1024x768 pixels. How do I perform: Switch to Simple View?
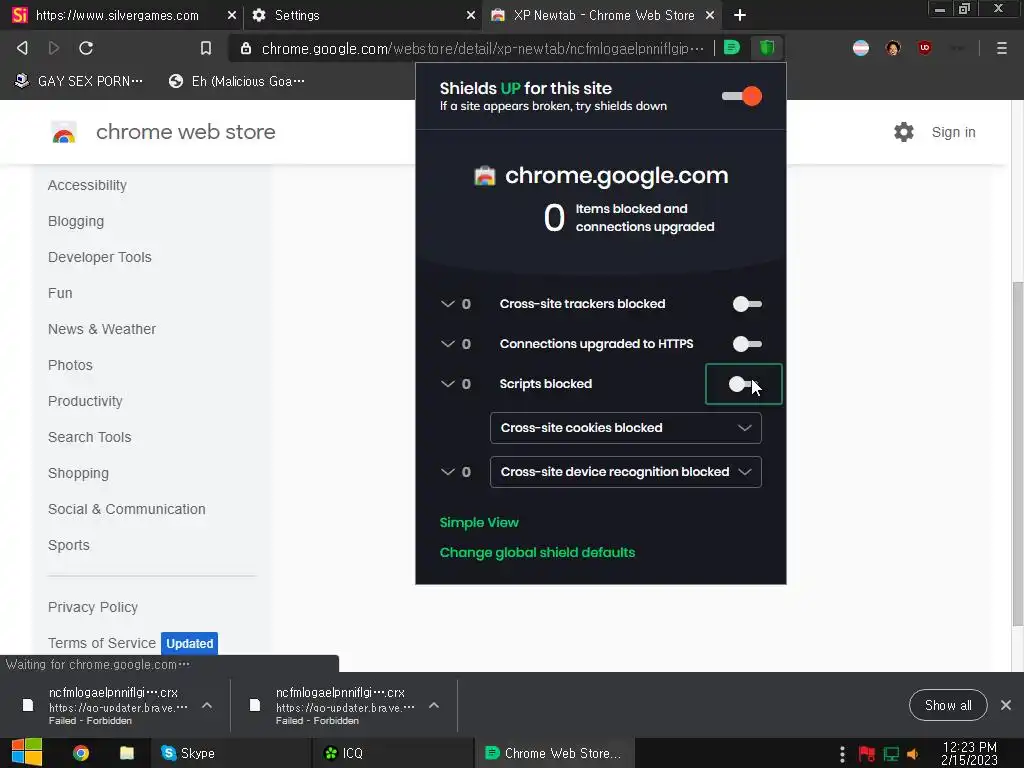[x=479, y=522]
